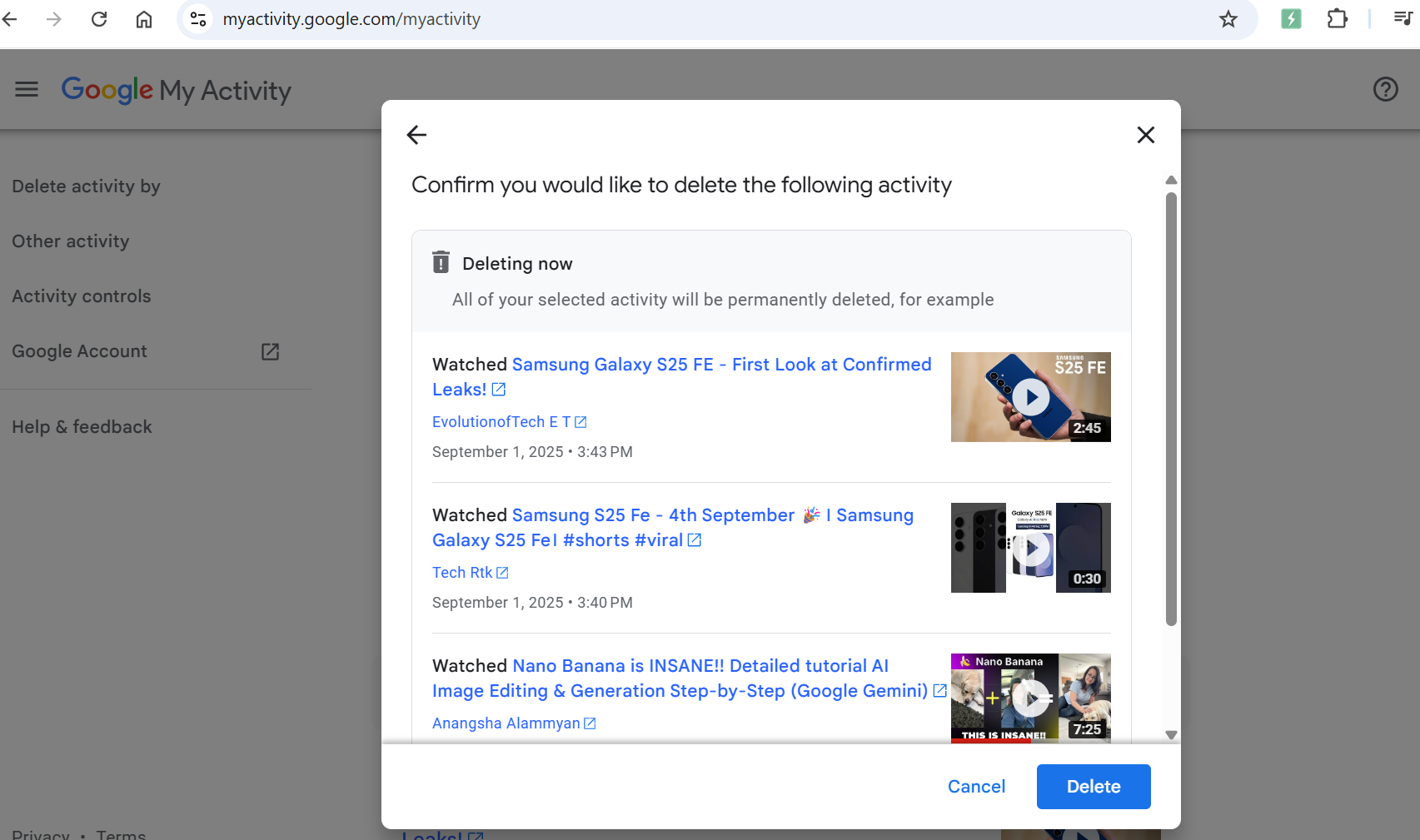Open the Tech Rtk channel link

tap(462, 573)
